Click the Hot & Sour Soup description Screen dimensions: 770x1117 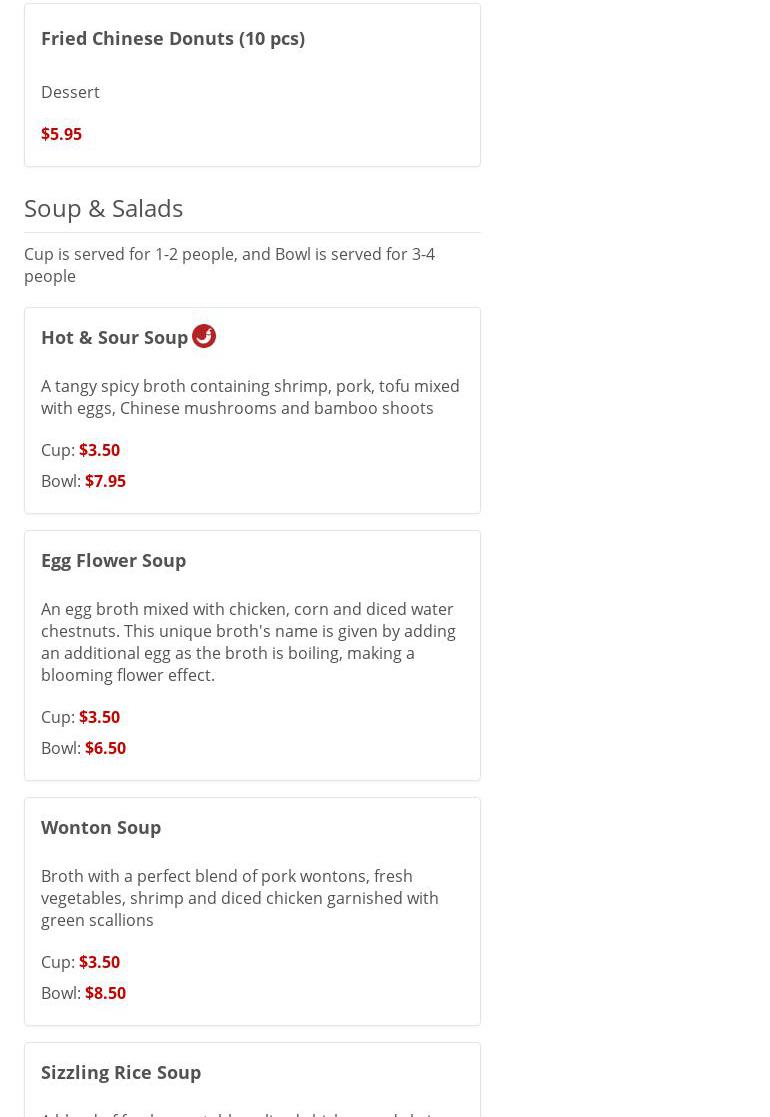(x=250, y=397)
